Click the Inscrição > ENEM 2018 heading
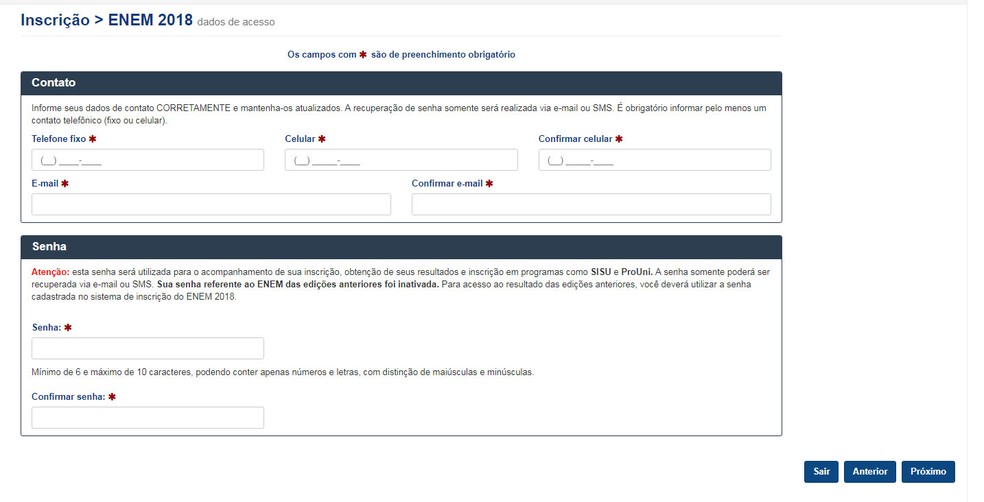Image resolution: width=984 pixels, height=502 pixels. coord(107,20)
